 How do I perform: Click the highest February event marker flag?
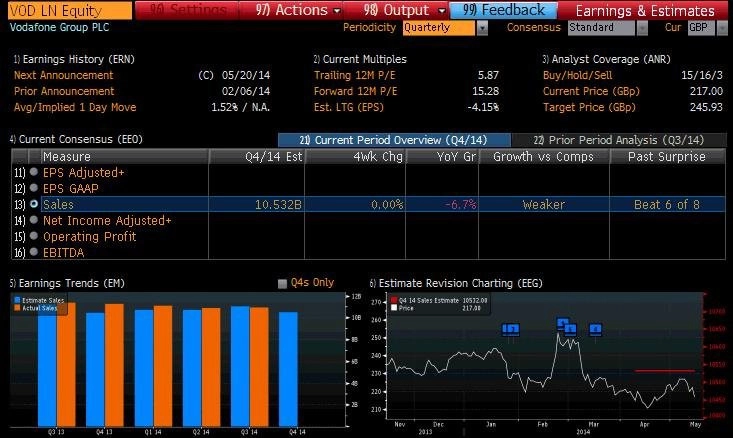tap(563, 323)
